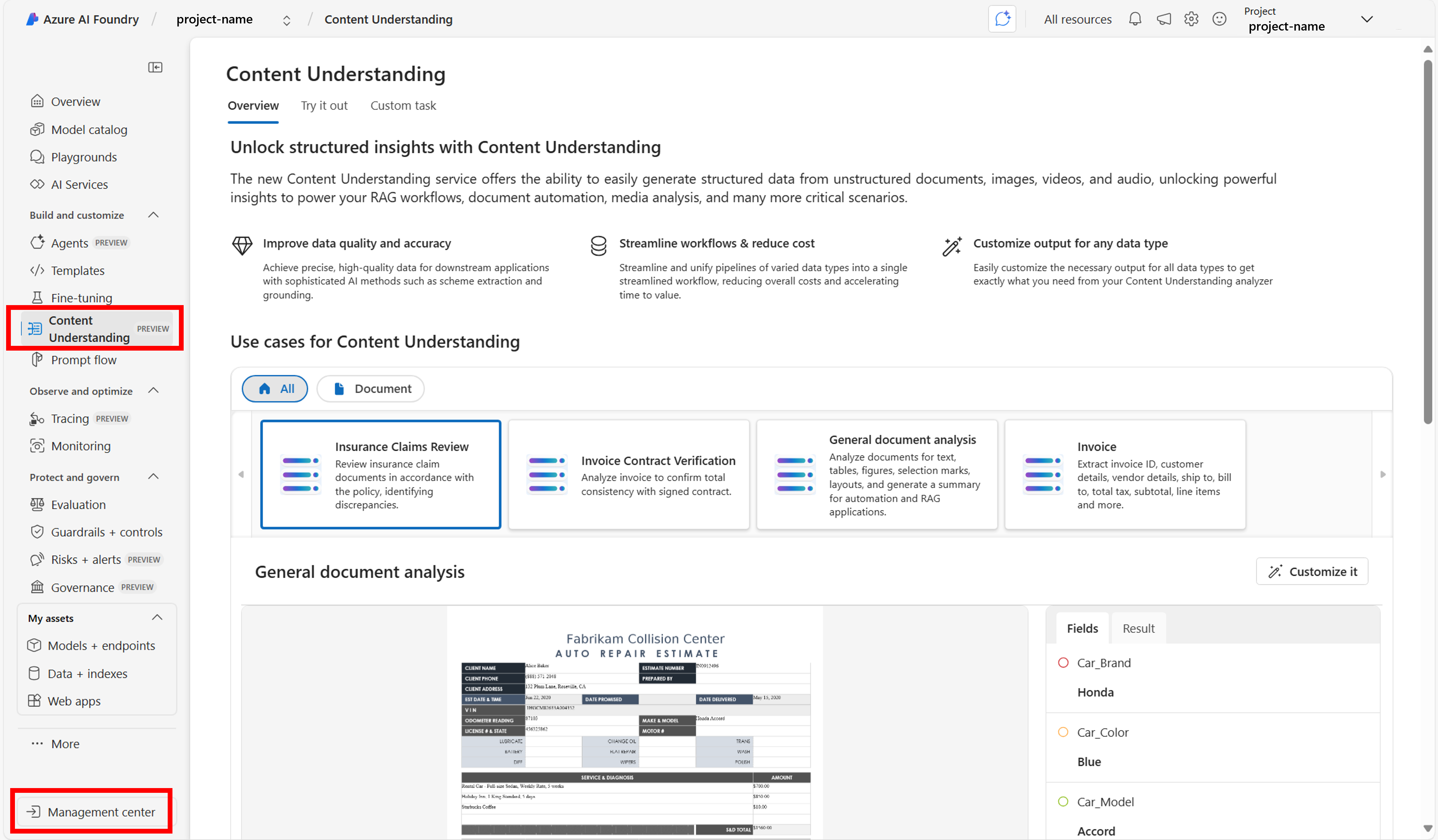Screen dimensions: 1438x840
Task: Select the Car_Color radio button
Action: pos(1063,732)
